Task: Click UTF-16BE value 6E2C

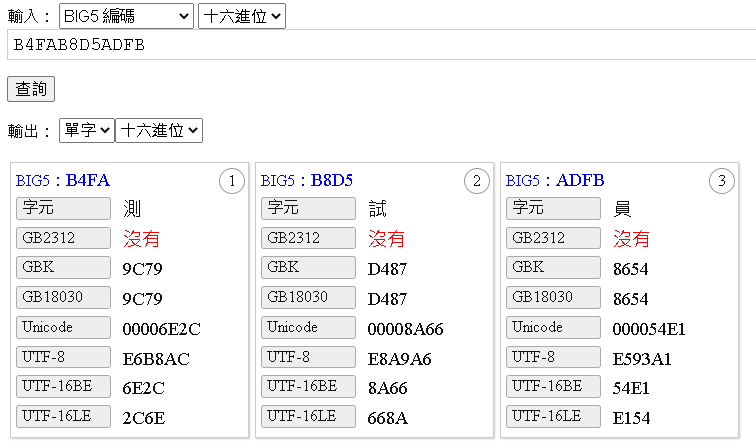Action: pyautogui.click(x=144, y=388)
